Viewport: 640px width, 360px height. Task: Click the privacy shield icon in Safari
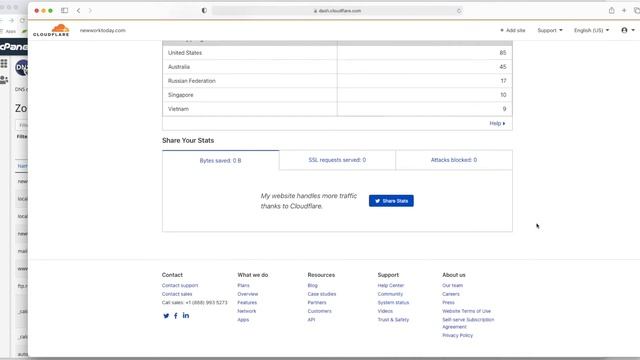point(204,11)
